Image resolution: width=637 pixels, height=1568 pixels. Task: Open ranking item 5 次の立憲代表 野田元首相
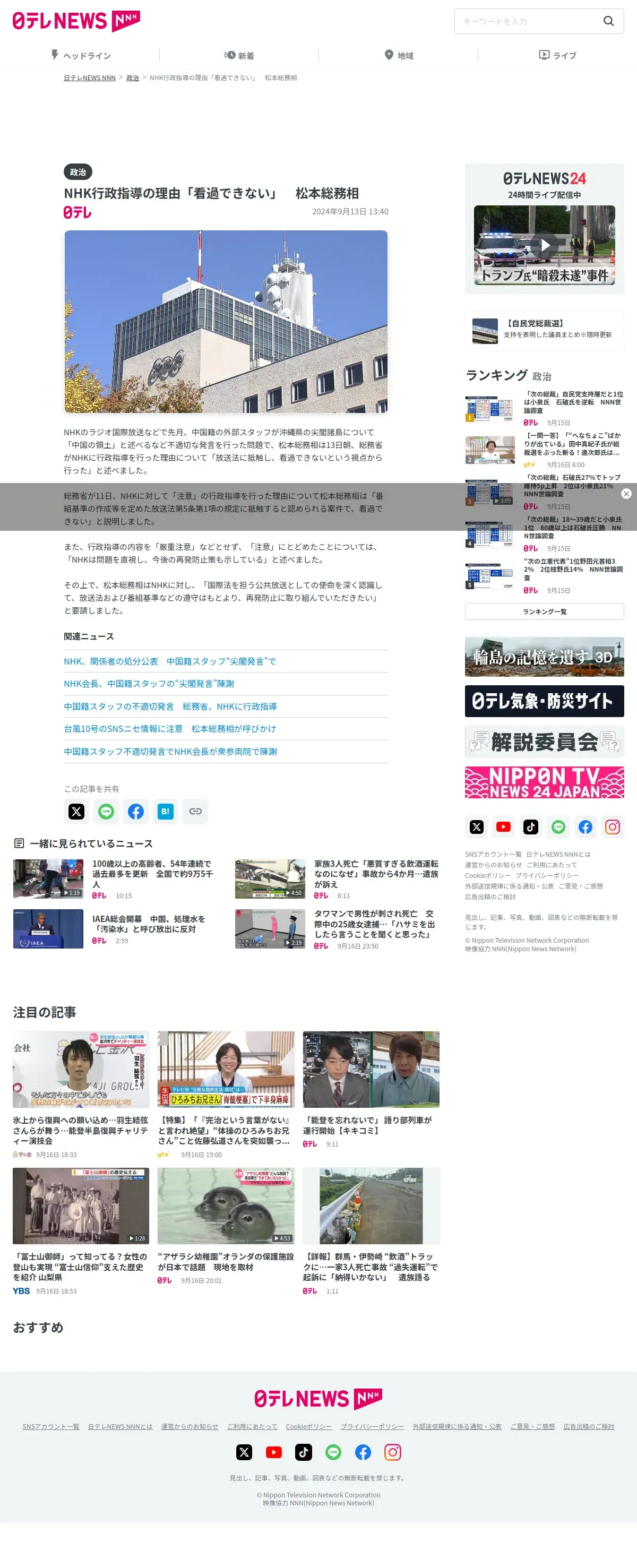coord(545,576)
